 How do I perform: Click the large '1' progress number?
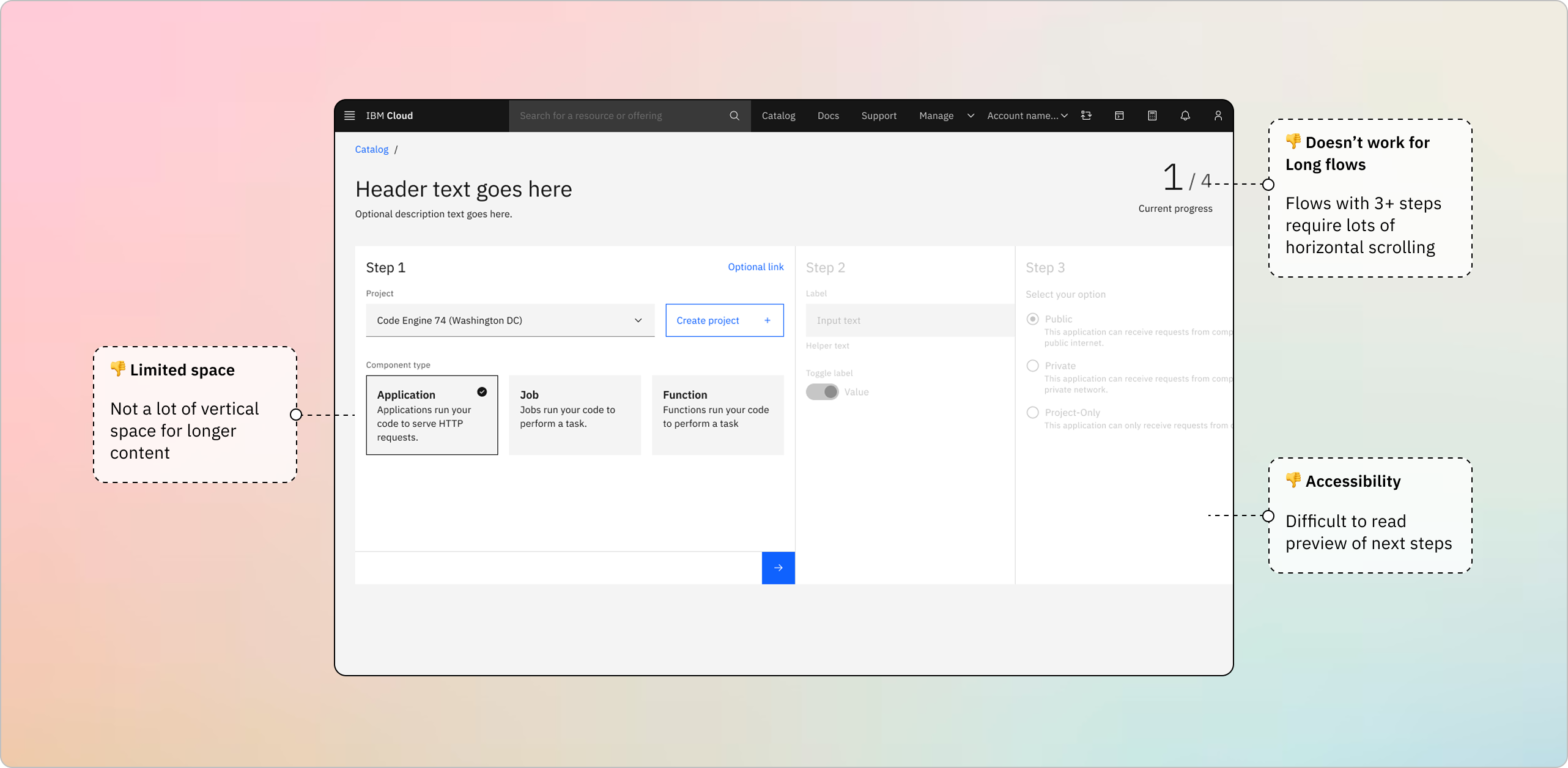point(1172,177)
